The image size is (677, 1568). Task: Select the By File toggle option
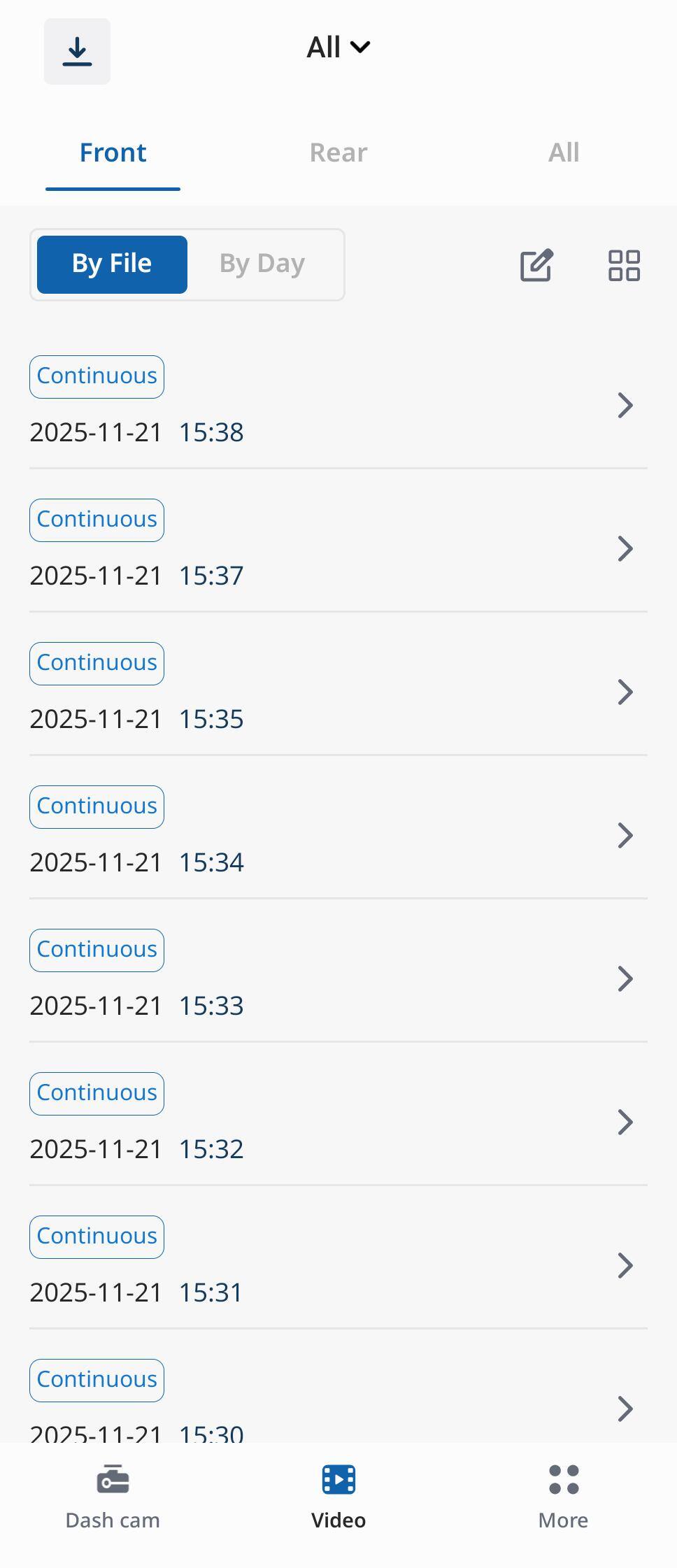point(112,264)
